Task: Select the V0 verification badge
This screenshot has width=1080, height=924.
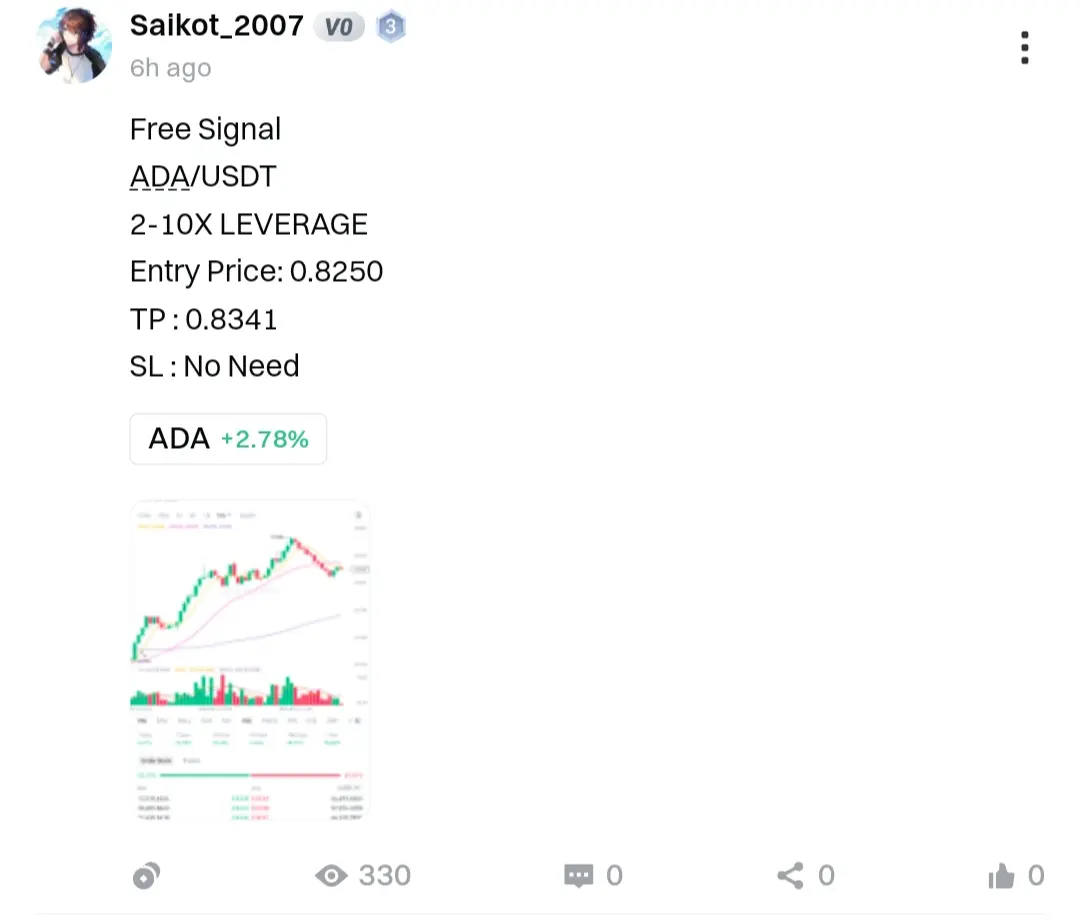Action: tap(339, 27)
